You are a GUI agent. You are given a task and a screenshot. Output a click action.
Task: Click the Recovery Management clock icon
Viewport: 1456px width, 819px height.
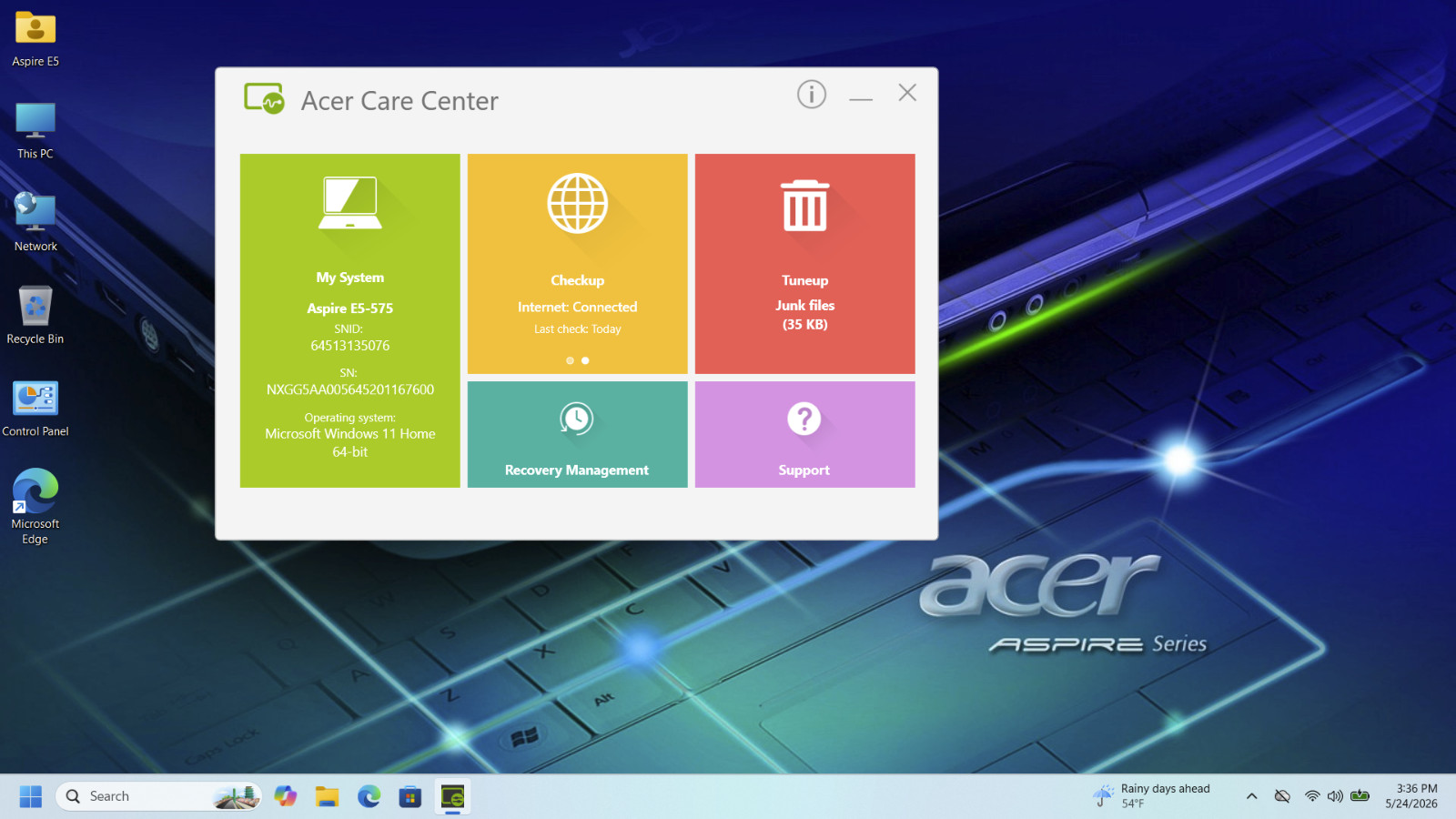576,419
